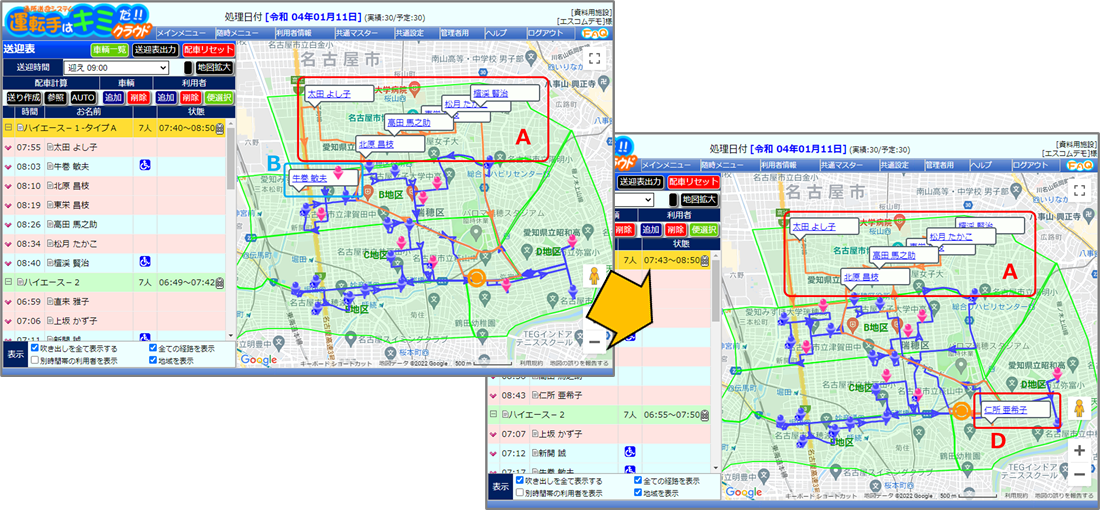This screenshot has height=510, width=1100.
Task: Click 牛巻 敏夫 callout link on left map
Action: pyautogui.click(x=309, y=178)
